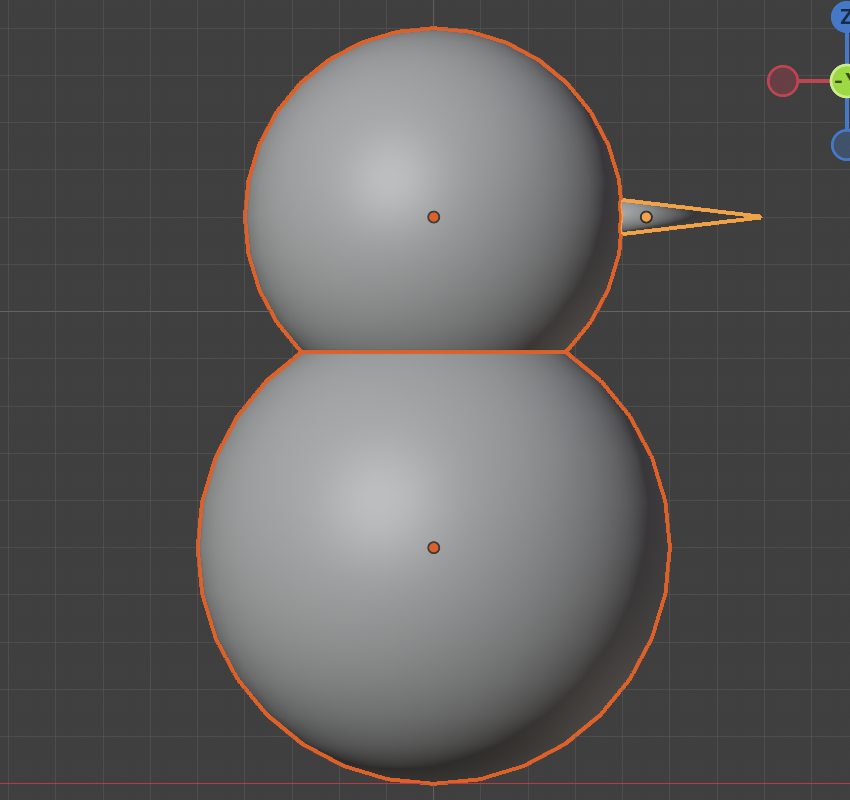
Task: Click the green -Y axis gizmo circle
Action: point(841,81)
